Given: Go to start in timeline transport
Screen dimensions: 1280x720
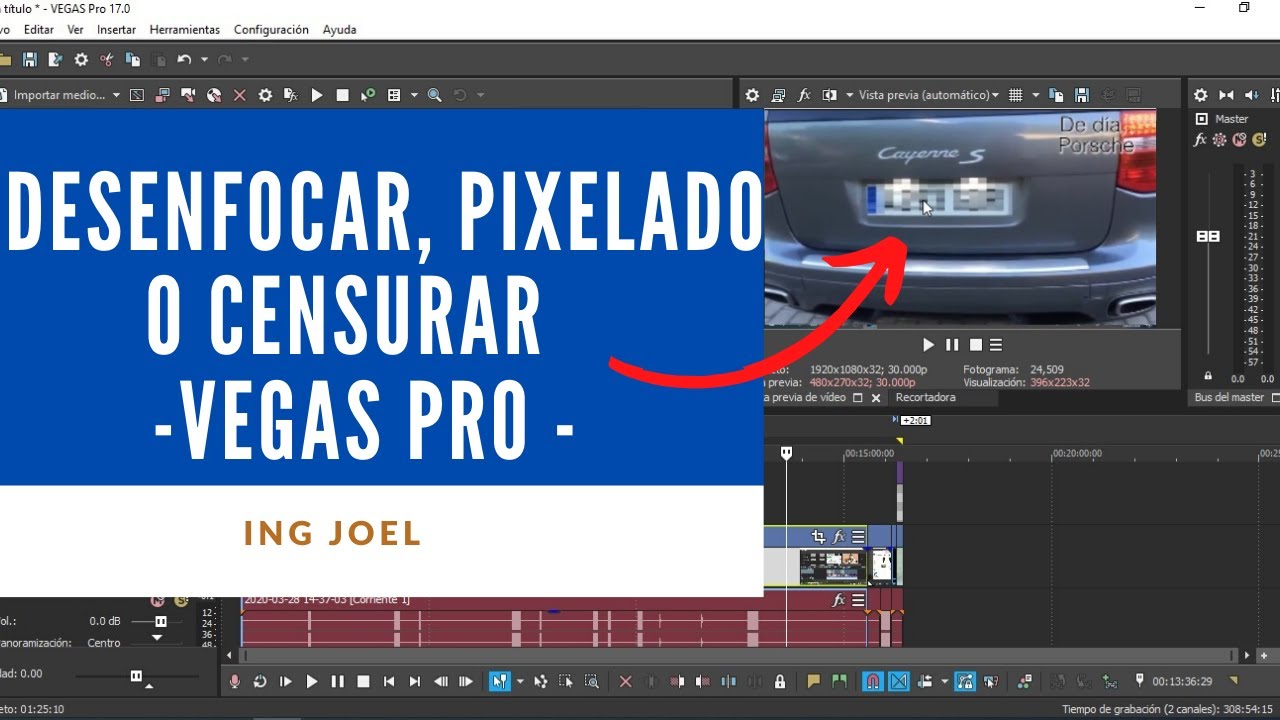Looking at the screenshot, I should pyautogui.click(x=388, y=681).
